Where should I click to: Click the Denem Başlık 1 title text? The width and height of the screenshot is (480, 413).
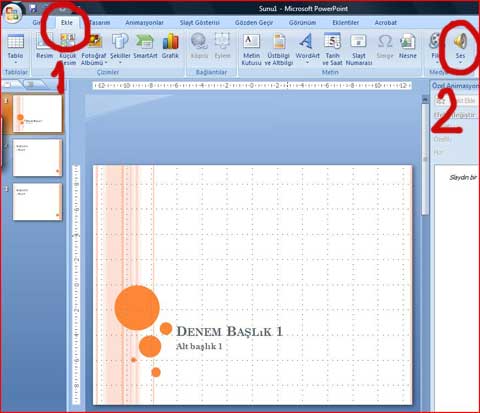(x=229, y=331)
